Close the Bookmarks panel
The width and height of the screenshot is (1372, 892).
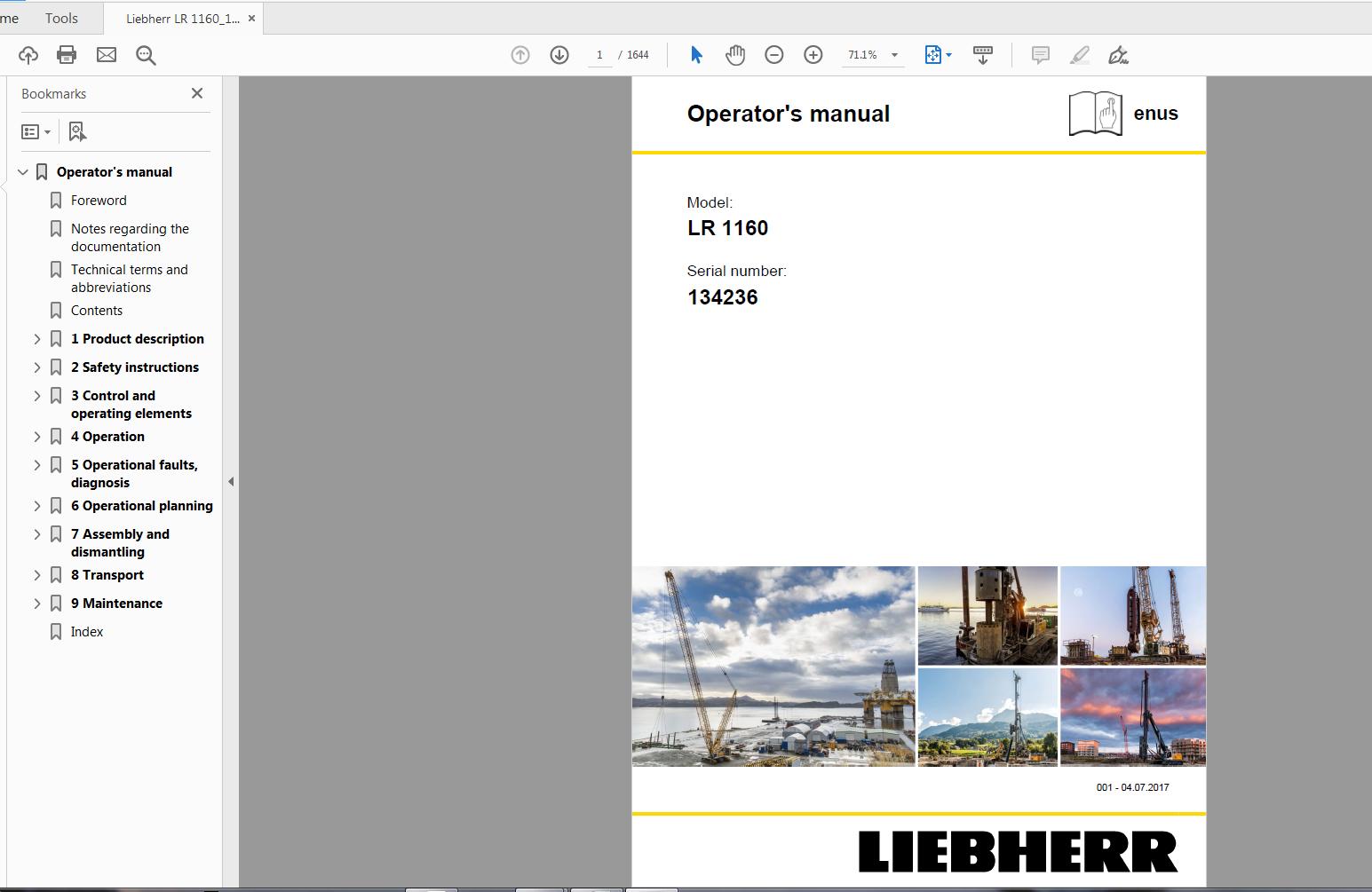pyautogui.click(x=197, y=93)
